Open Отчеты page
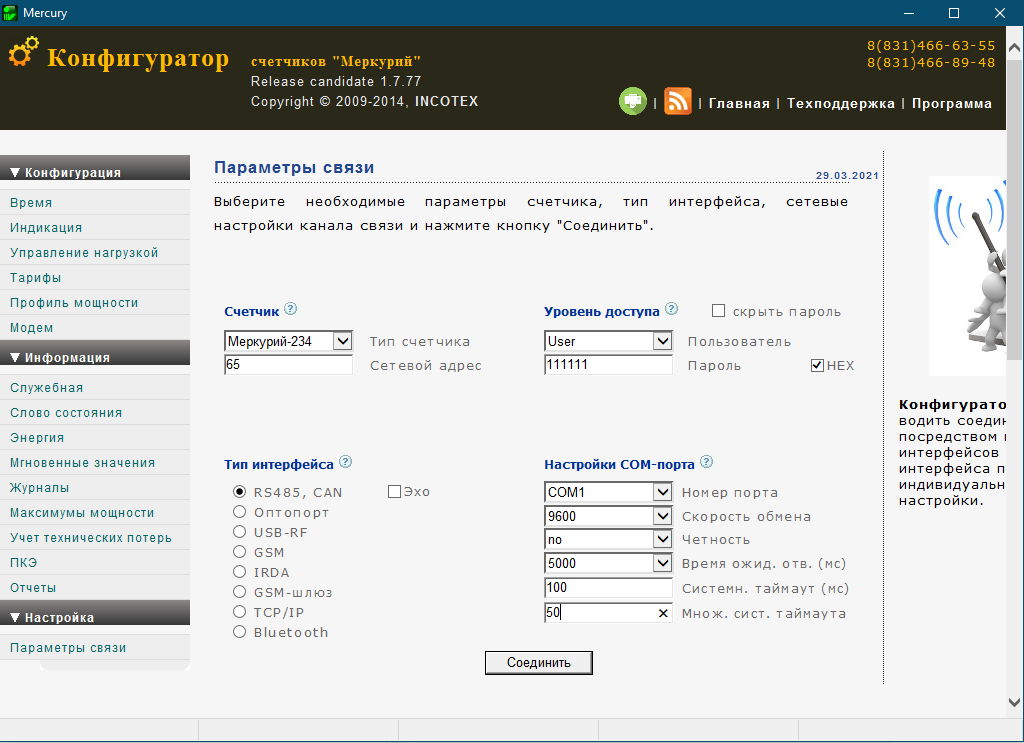Image resolution: width=1024 pixels, height=743 pixels. pyautogui.click(x=95, y=588)
